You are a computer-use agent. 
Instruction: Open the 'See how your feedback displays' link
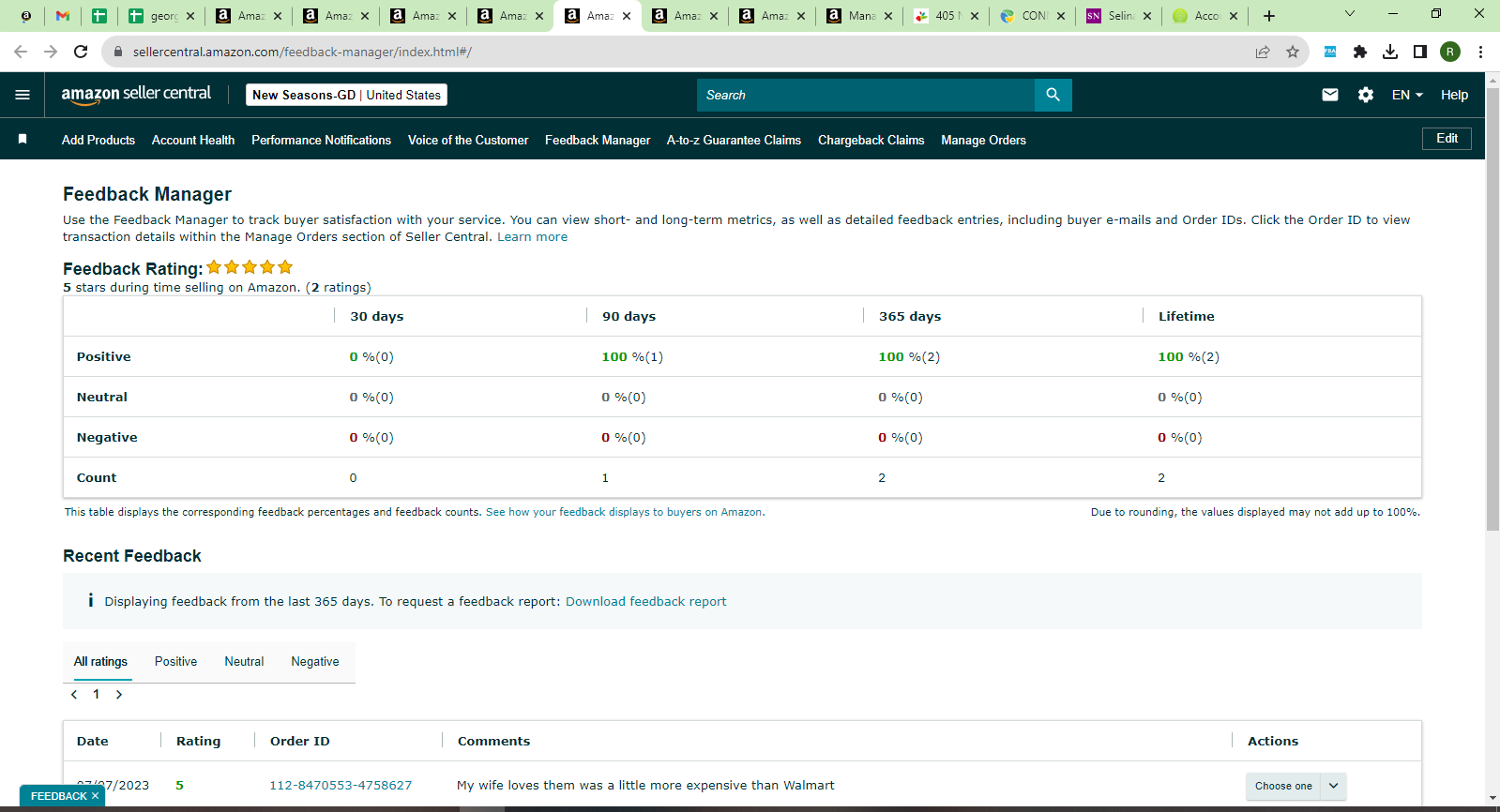click(x=625, y=512)
